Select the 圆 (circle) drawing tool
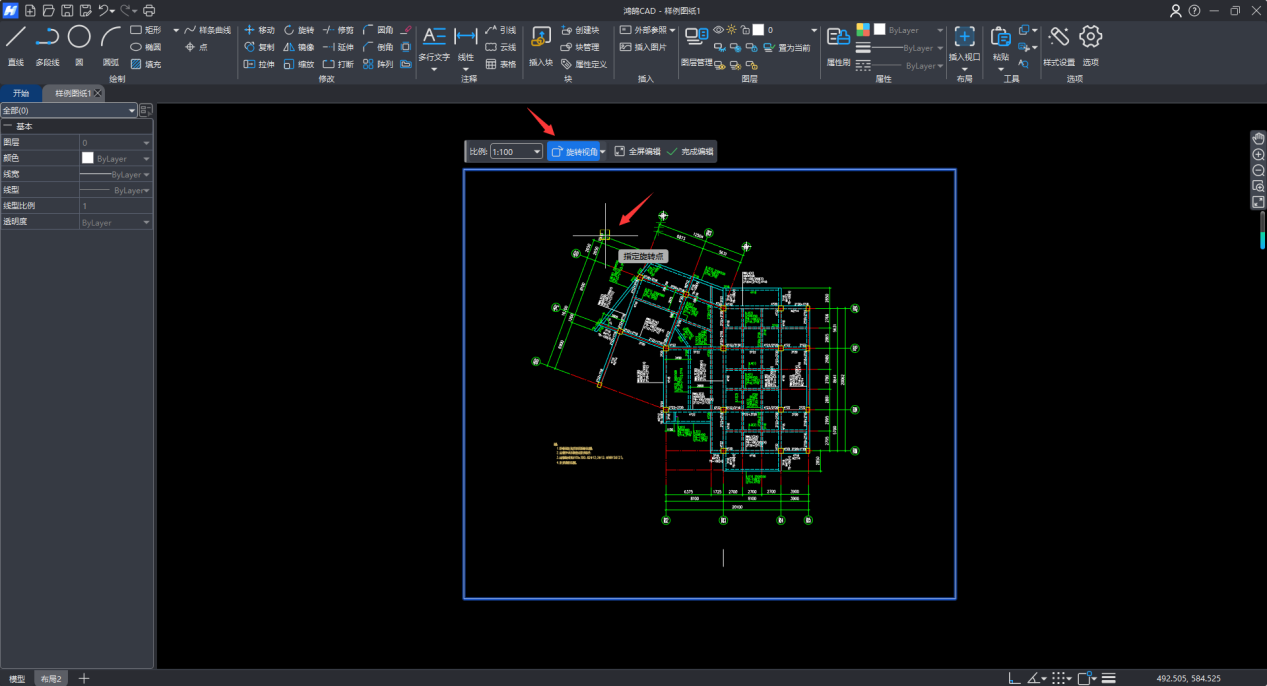This screenshot has height=686, width=1267. [x=79, y=38]
